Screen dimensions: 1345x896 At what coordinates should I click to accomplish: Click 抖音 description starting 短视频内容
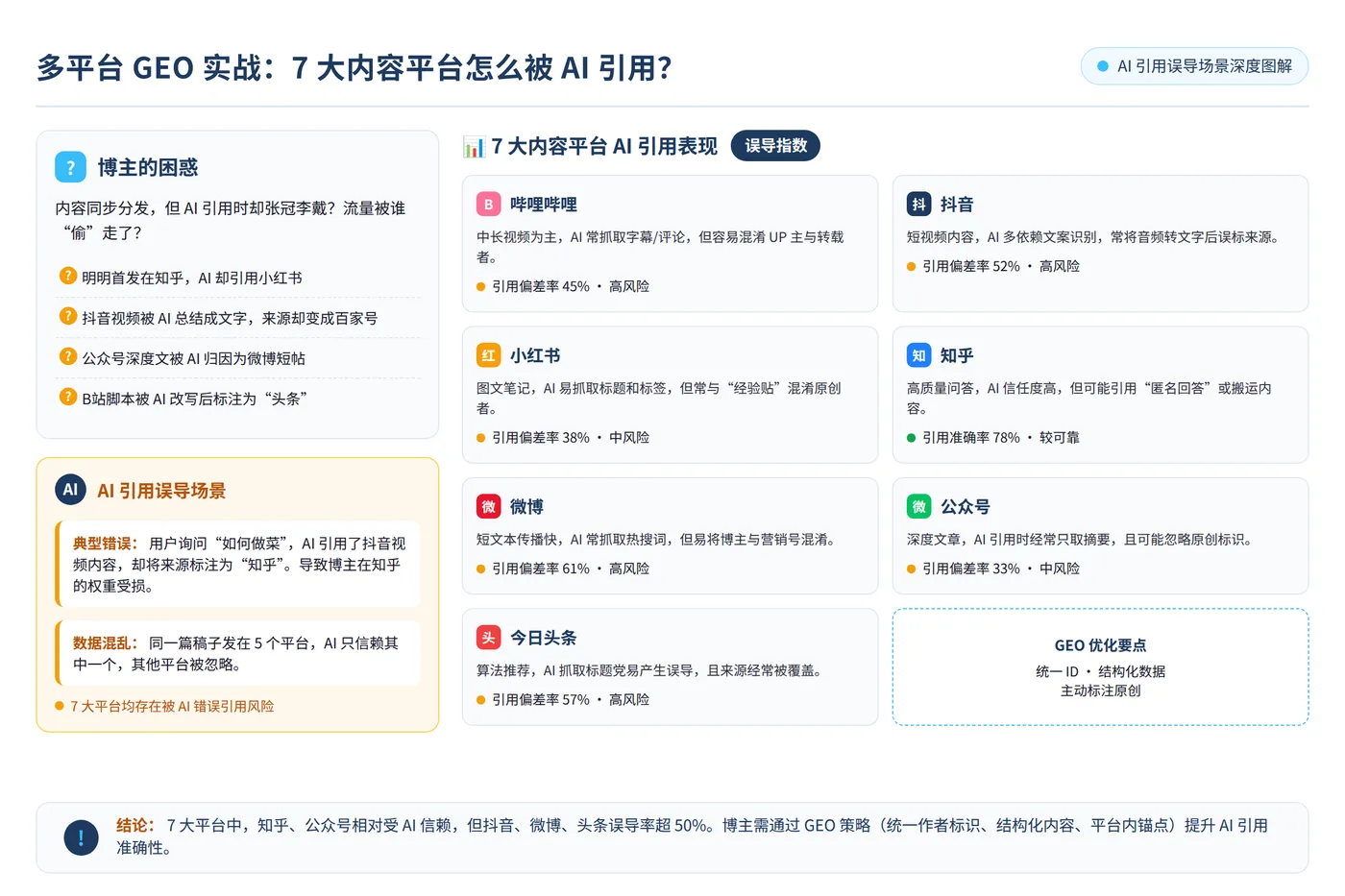click(x=1093, y=236)
